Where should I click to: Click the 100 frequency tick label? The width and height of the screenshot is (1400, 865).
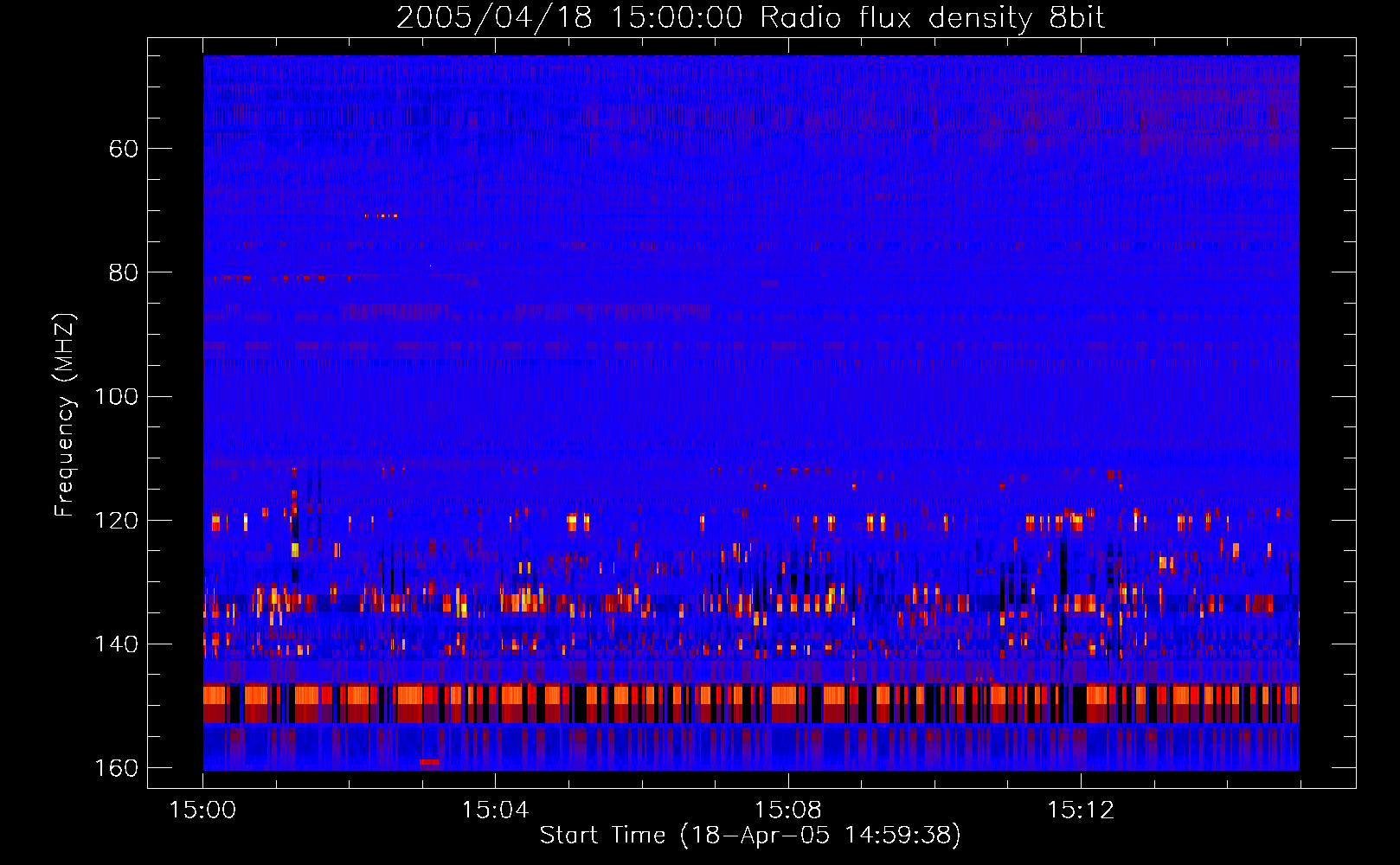click(117, 396)
